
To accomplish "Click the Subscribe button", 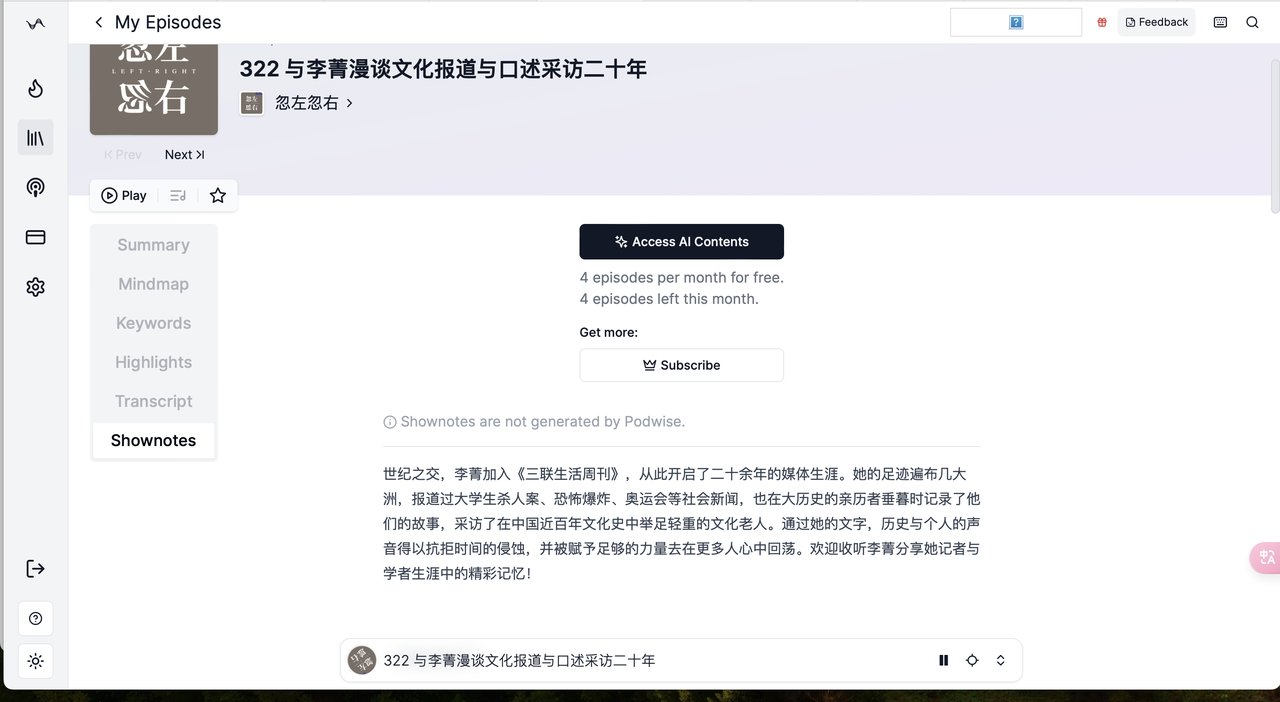I will tap(681, 365).
